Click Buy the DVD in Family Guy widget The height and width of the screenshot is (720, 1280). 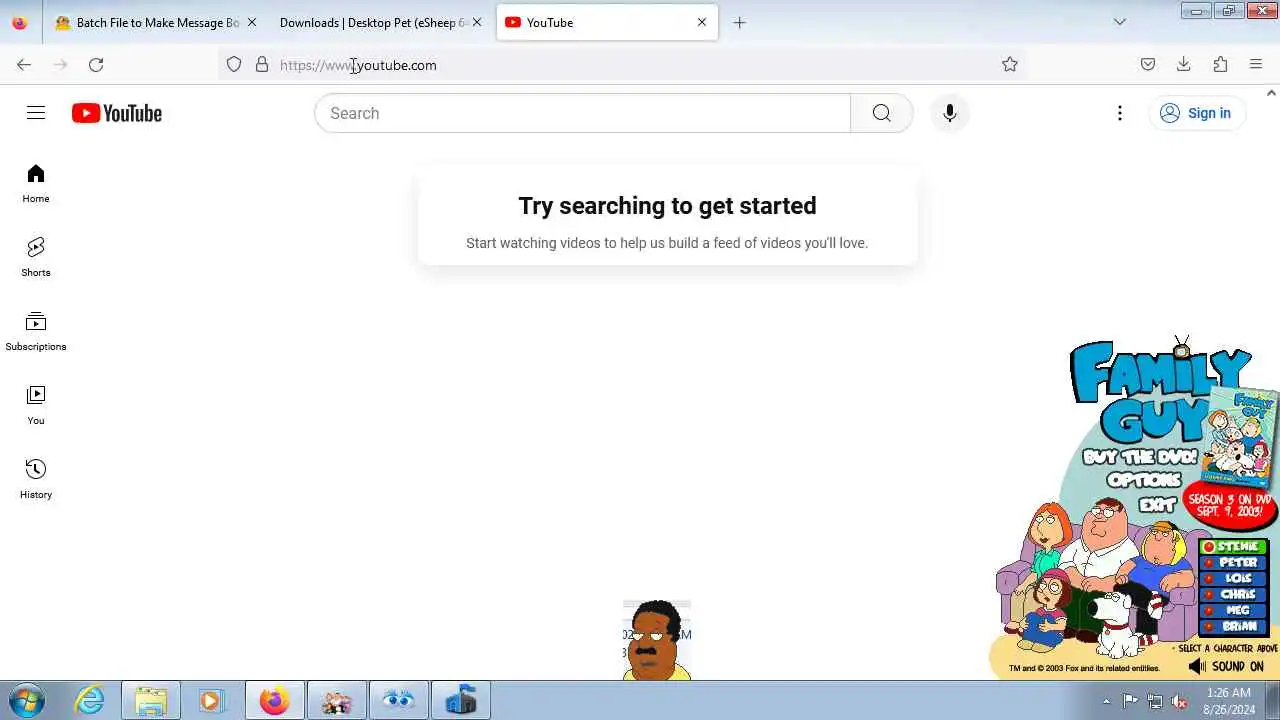click(x=1139, y=458)
